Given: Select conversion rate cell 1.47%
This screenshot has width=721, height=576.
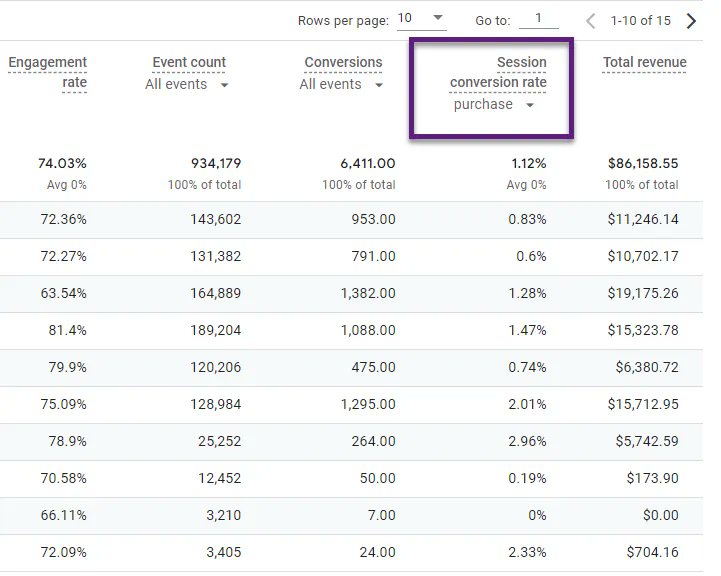Looking at the screenshot, I should (x=527, y=330).
